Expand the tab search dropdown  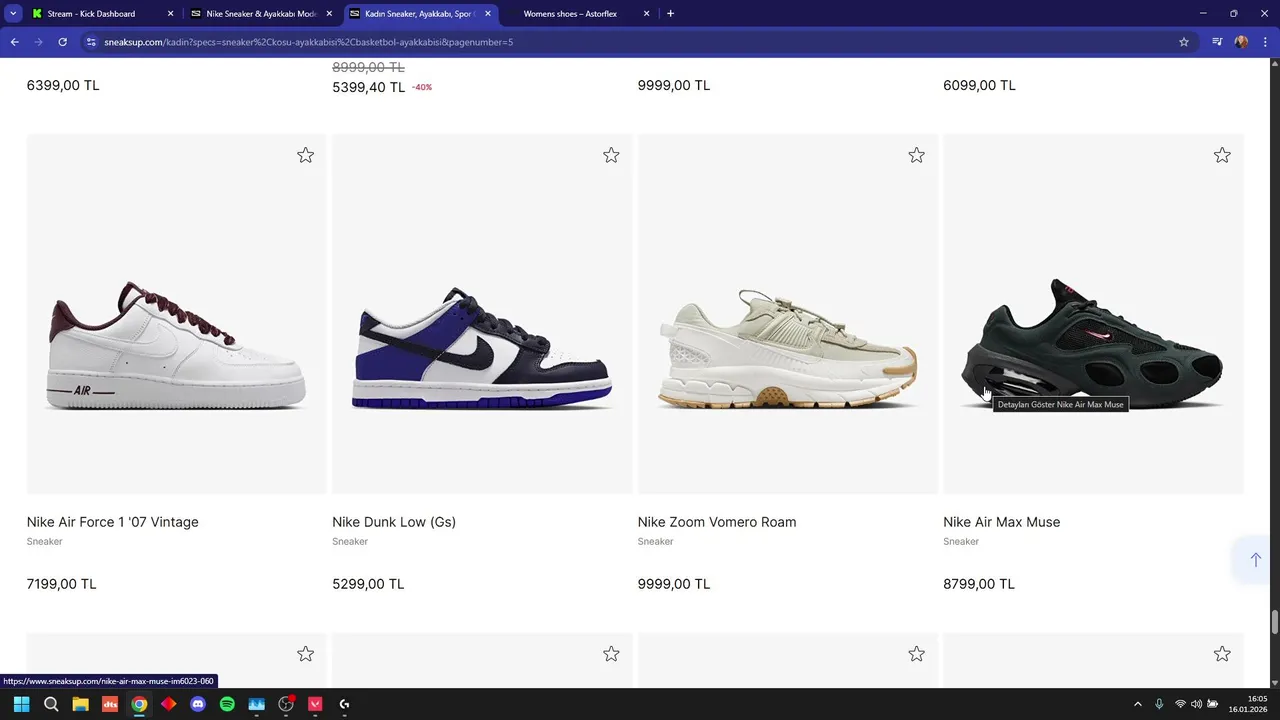click(12, 14)
